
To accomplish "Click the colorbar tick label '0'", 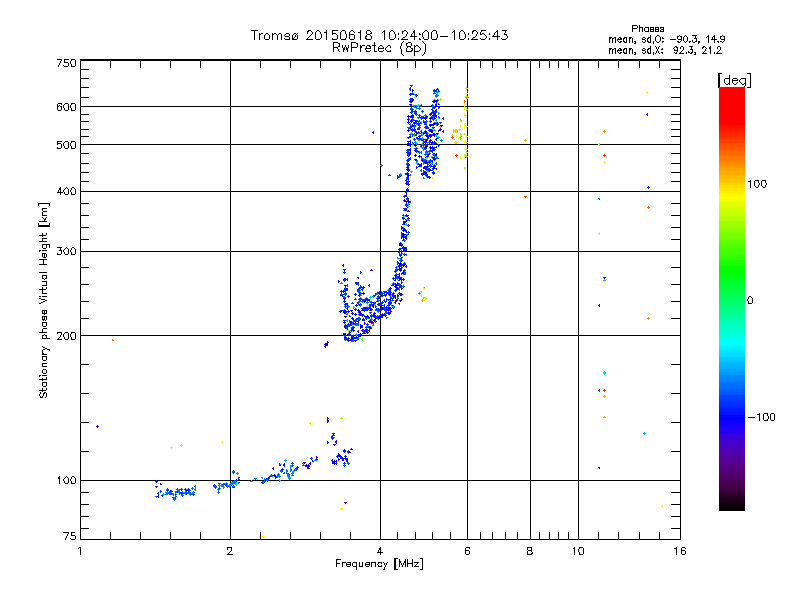I will 750,301.
